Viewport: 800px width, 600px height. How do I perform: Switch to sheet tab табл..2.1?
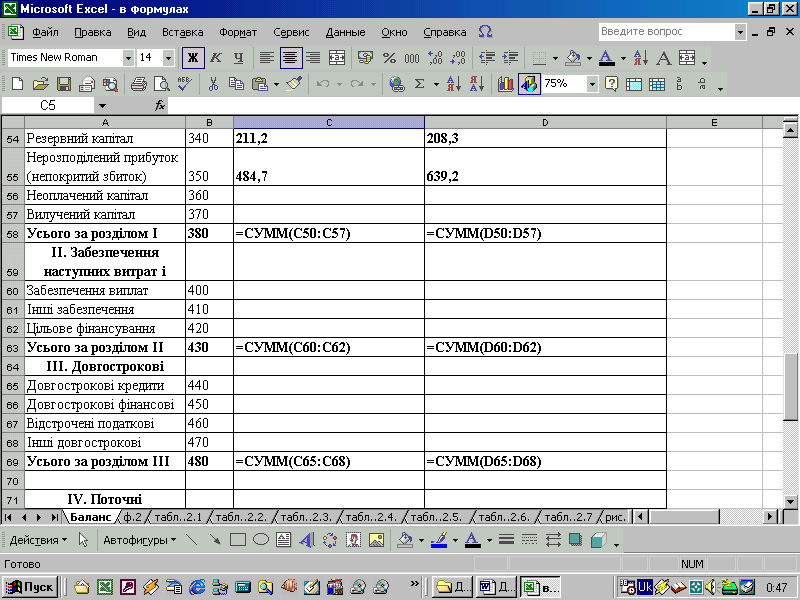pyautogui.click(x=178, y=517)
